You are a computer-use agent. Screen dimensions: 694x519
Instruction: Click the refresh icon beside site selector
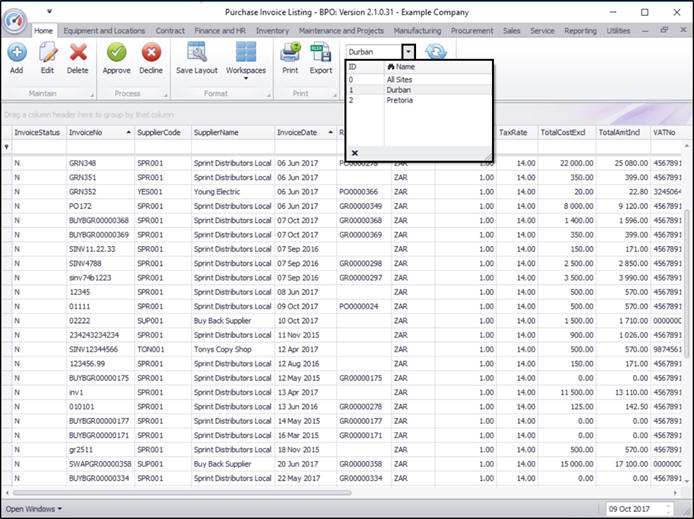coord(436,52)
